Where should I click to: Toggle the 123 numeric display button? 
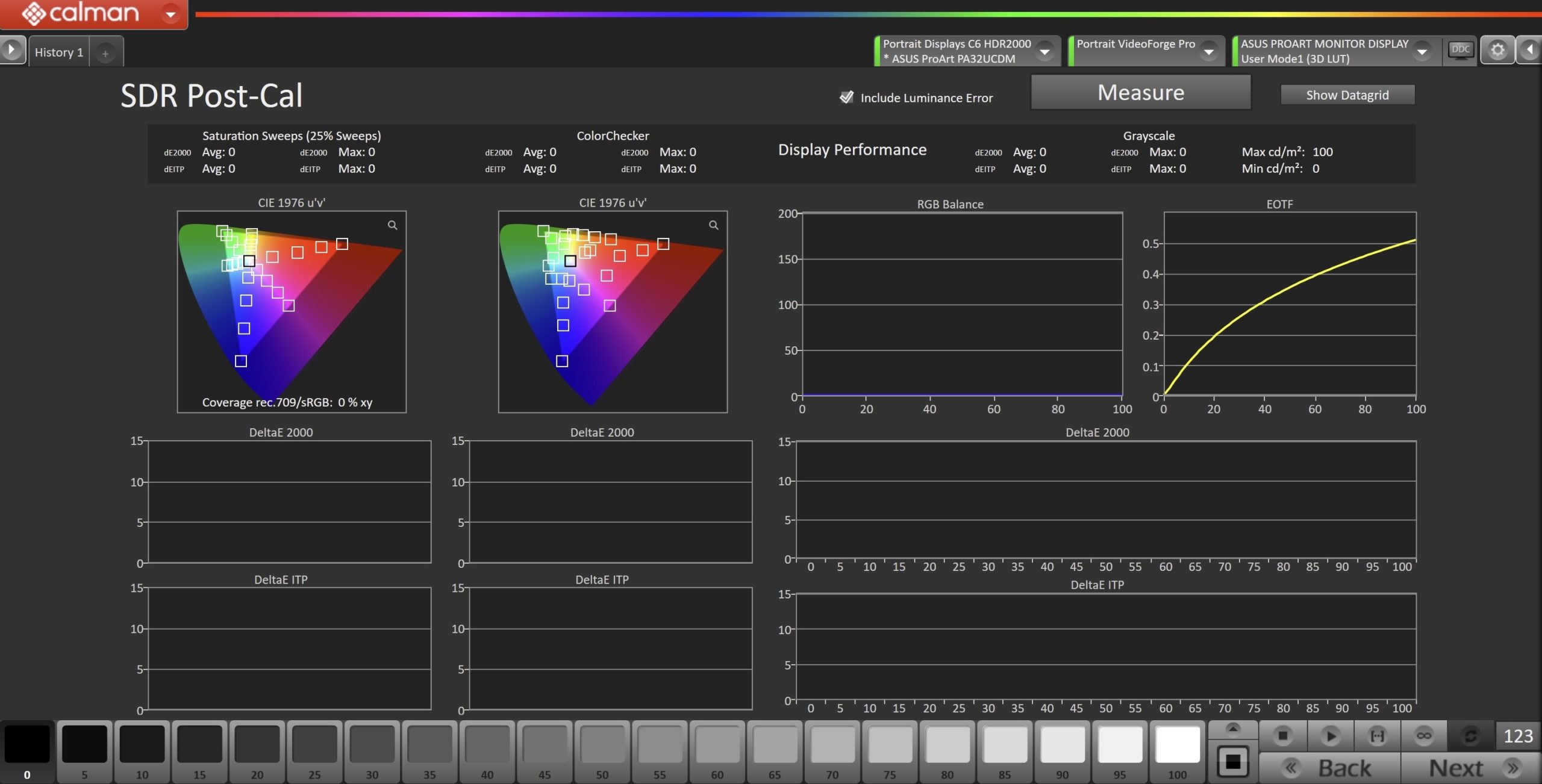(1518, 736)
